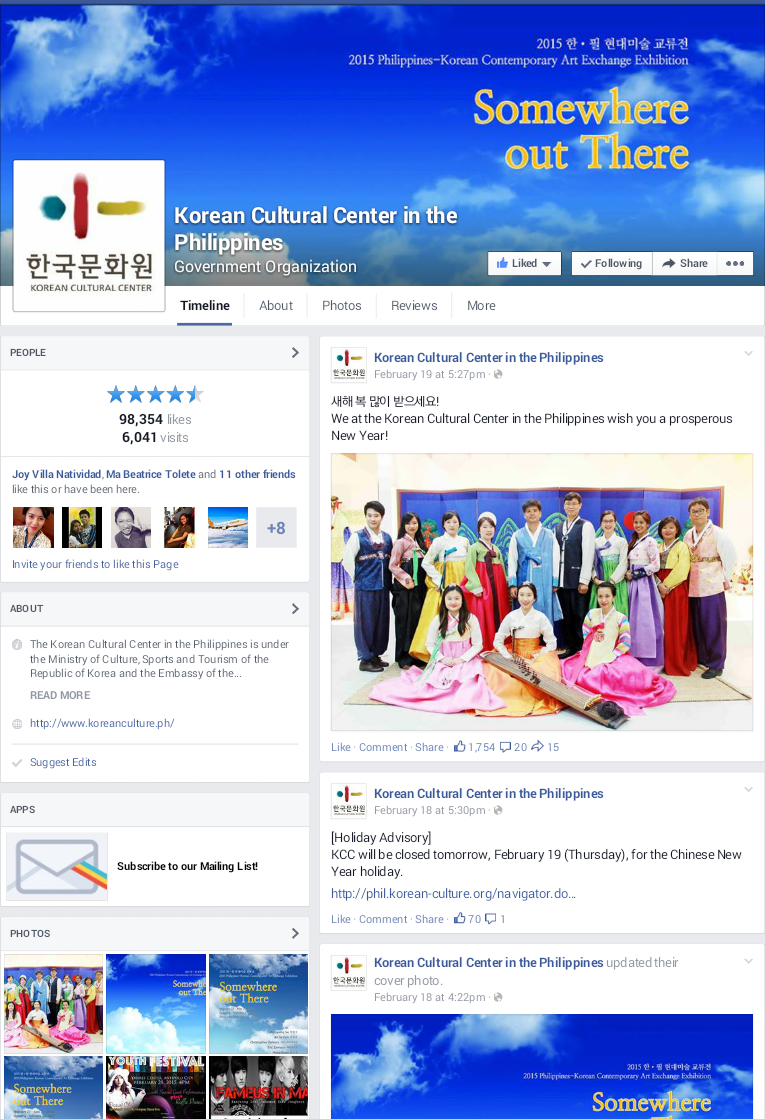Open the YOUTH FESTIVAL photo thumbnail
The height and width of the screenshot is (1119, 765).
point(156,1088)
